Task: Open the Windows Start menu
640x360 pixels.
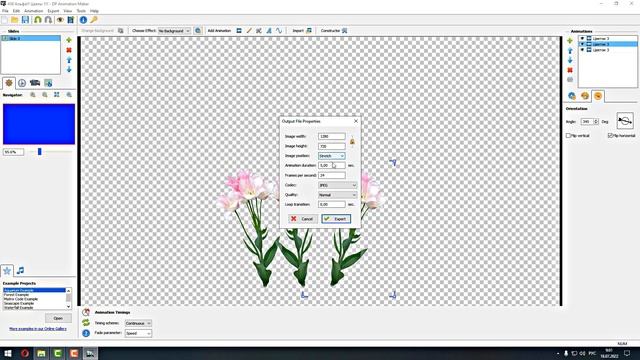Action: (8, 353)
